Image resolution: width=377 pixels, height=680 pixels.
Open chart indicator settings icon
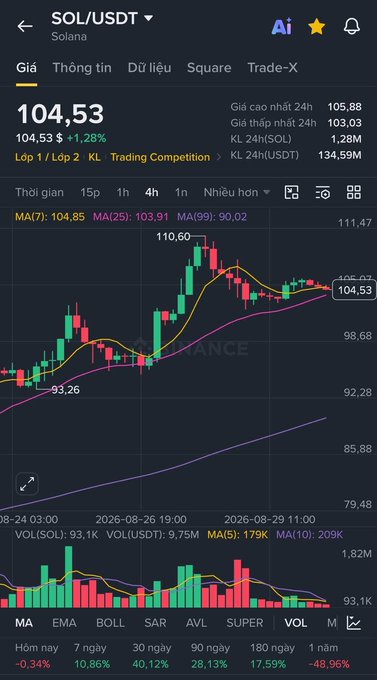pos(323,192)
